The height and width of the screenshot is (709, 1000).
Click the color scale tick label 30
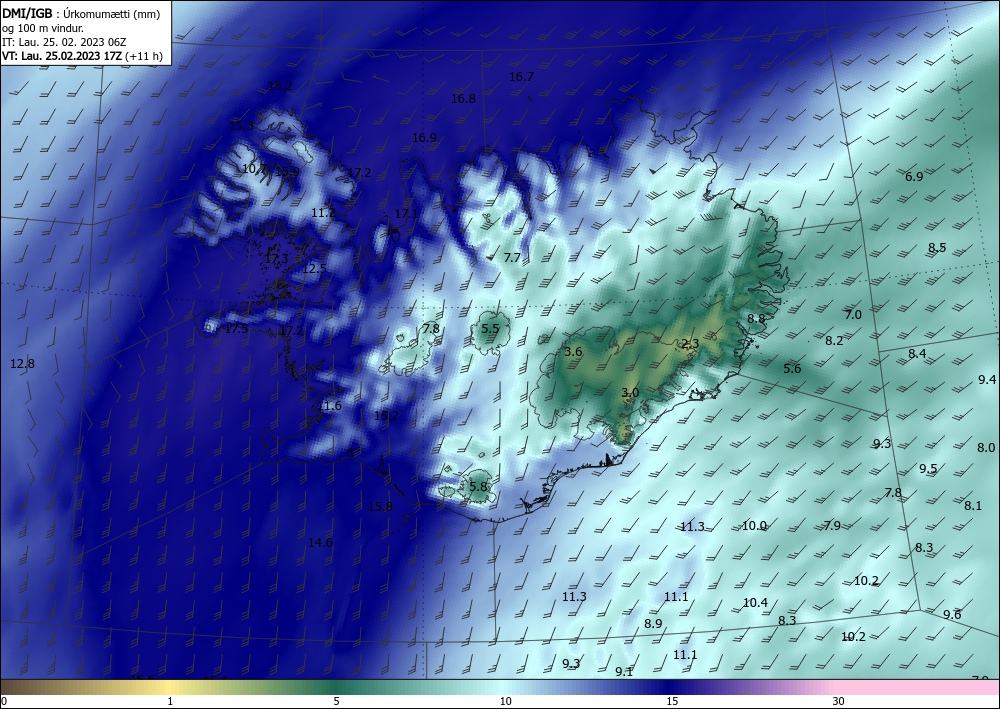click(x=839, y=701)
